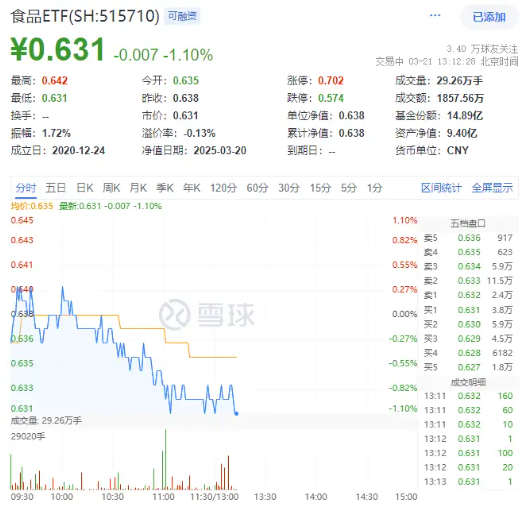Switch to the 120分 interval tab
525x511 pixels.
[223, 188]
